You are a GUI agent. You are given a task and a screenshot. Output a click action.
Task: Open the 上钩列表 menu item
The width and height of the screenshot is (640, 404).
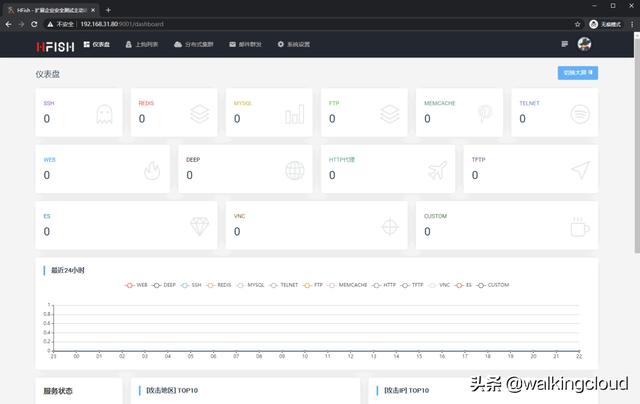[142, 44]
